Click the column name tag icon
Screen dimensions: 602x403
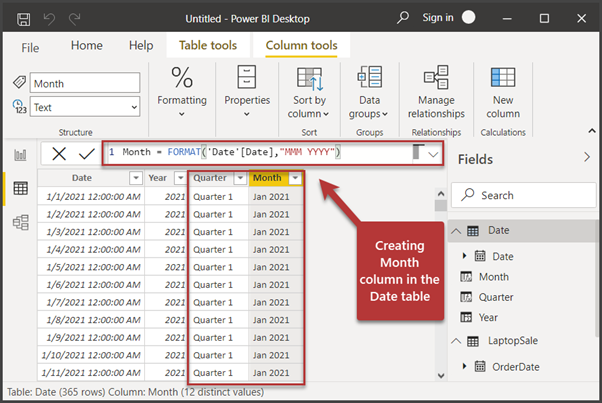pos(19,82)
